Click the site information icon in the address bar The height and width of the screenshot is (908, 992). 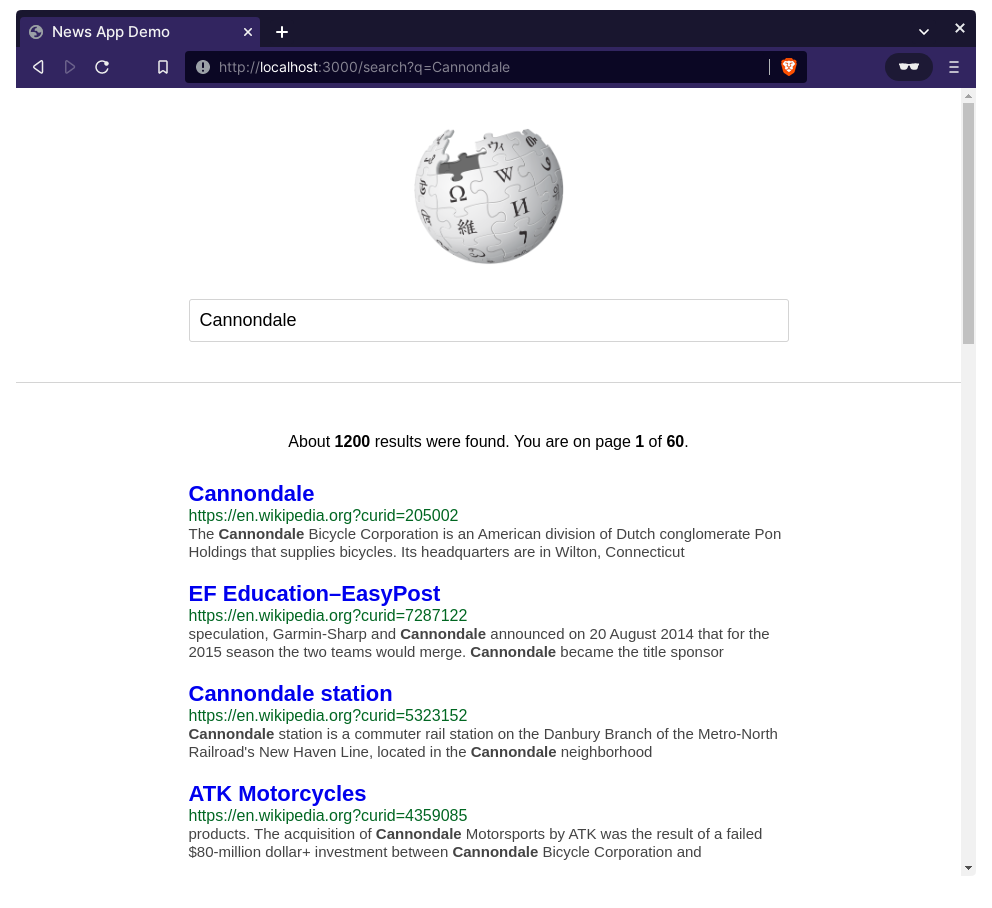pos(205,67)
